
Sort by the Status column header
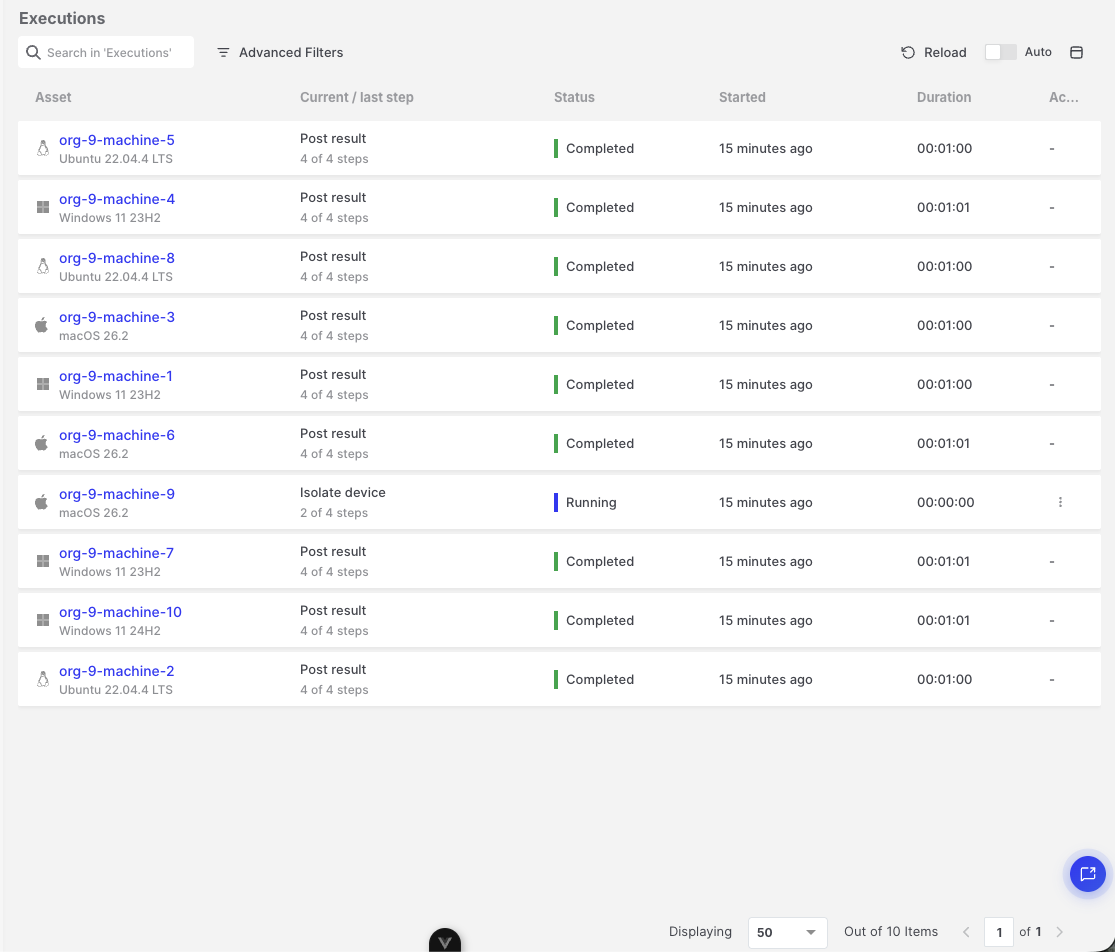click(574, 97)
